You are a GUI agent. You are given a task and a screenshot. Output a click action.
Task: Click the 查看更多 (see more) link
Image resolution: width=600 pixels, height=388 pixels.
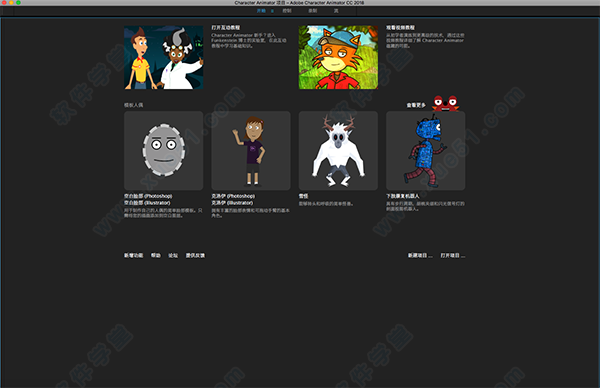[416, 105]
